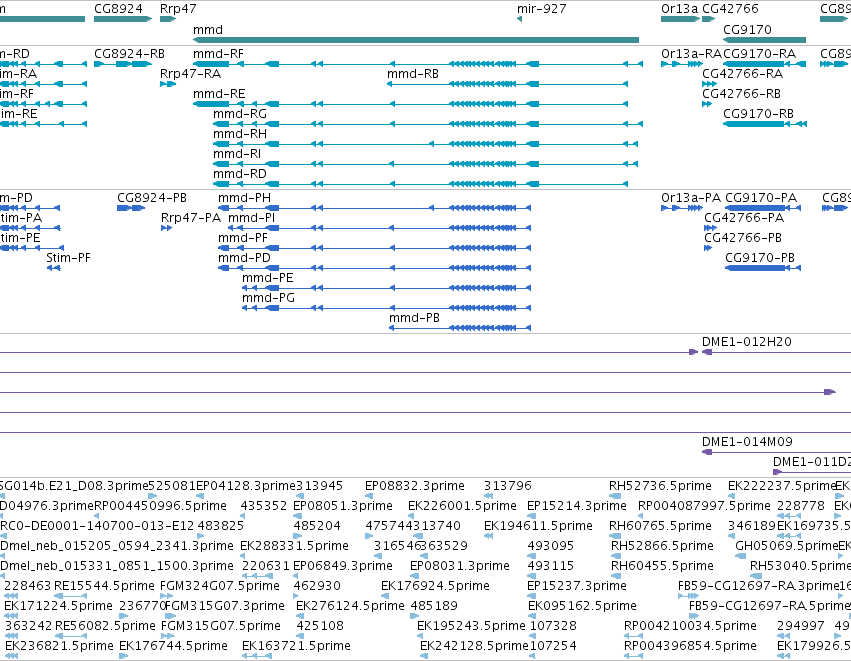Click the CG42766-RB transcript label
Image resolution: width=851 pixels, height=661 pixels.
(741, 94)
